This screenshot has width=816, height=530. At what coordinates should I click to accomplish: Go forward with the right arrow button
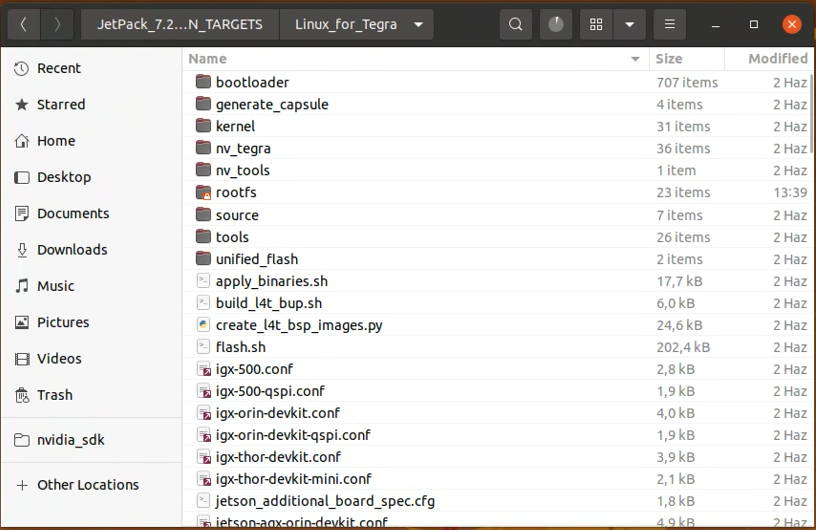click(x=57, y=24)
